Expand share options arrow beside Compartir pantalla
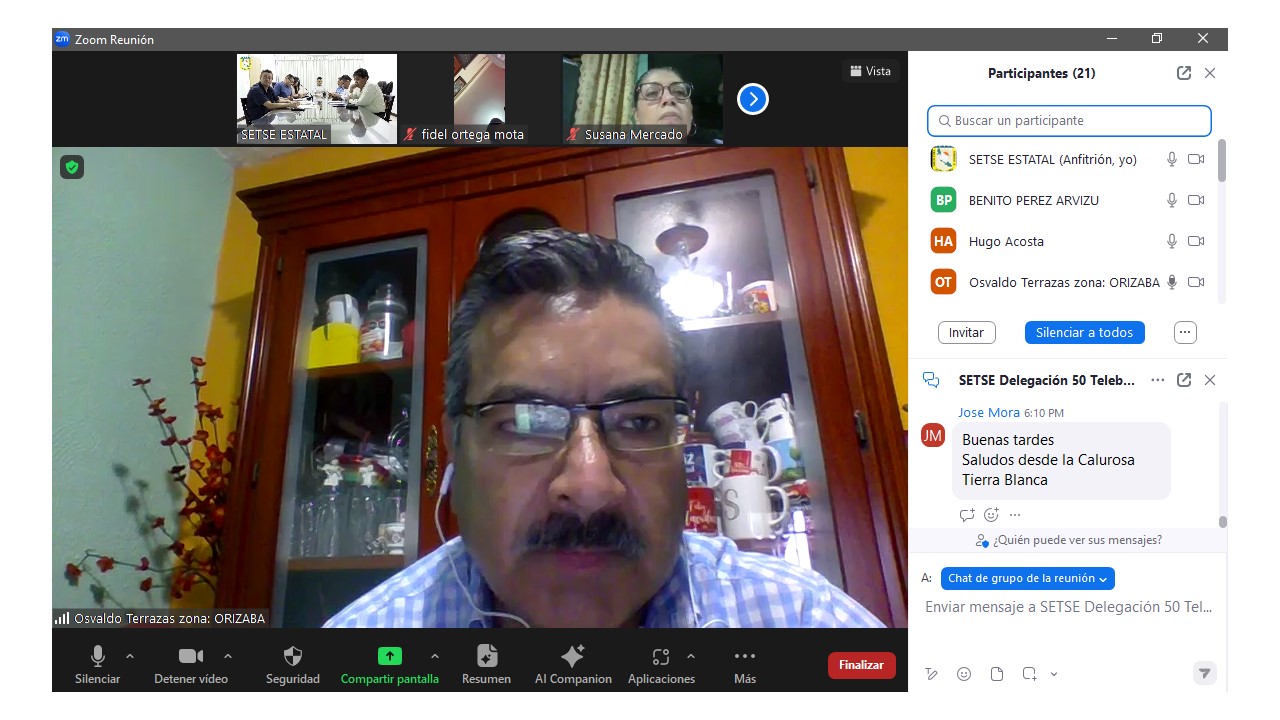Image resolution: width=1280 pixels, height=720 pixels. tap(434, 656)
